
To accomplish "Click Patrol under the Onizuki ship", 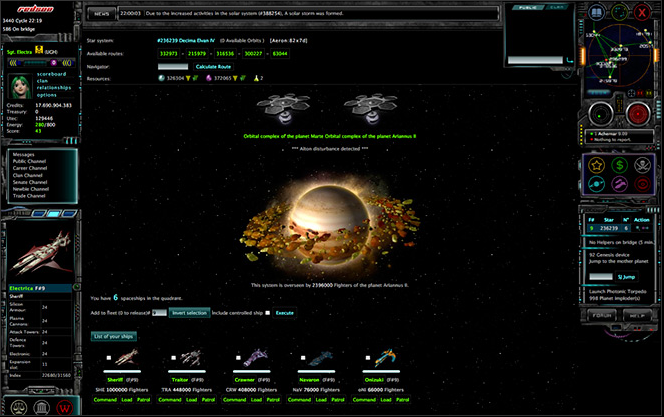I will pos(402,400).
